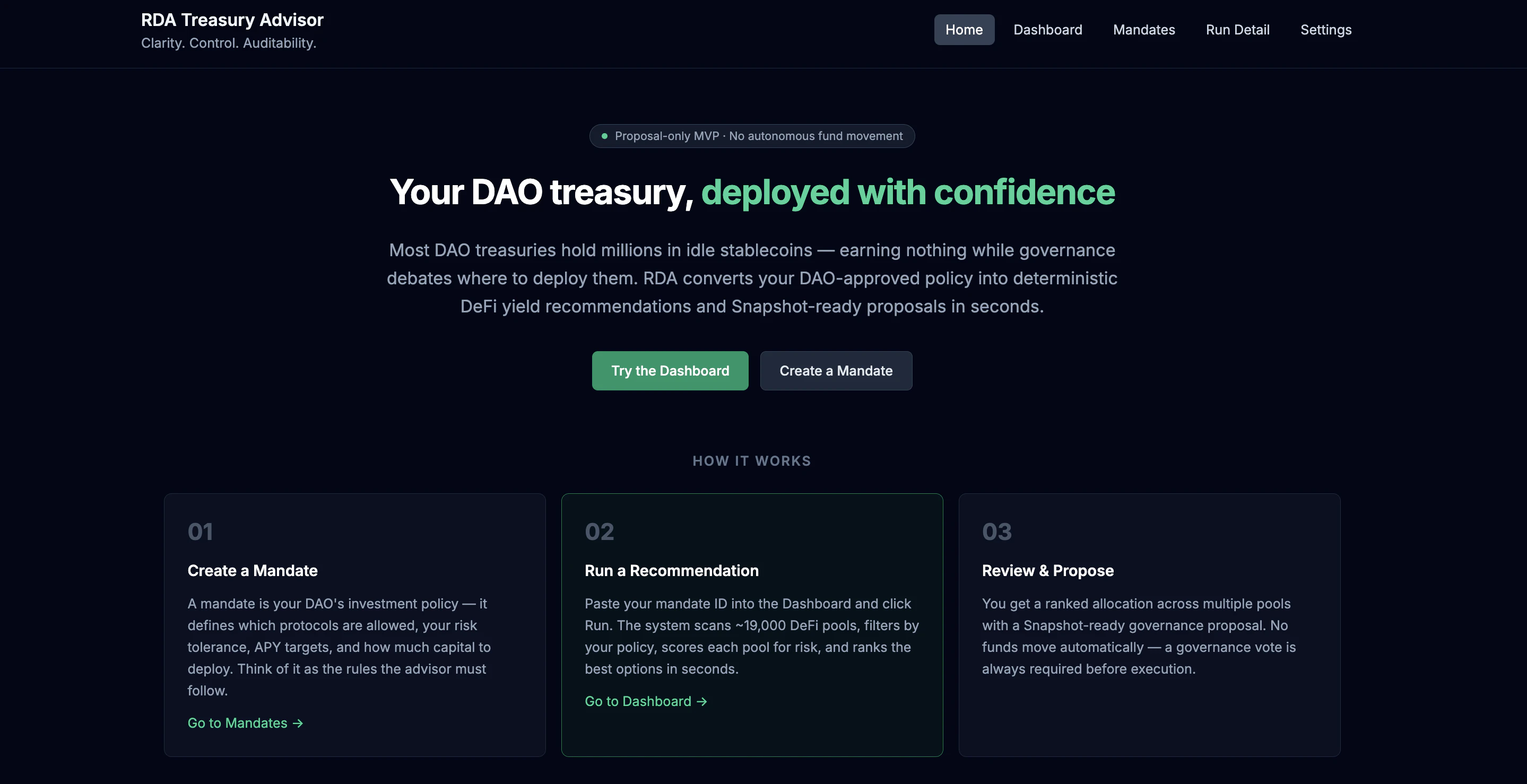Viewport: 1527px width, 784px height.
Task: Open the Settings navigation item
Action: point(1325,30)
